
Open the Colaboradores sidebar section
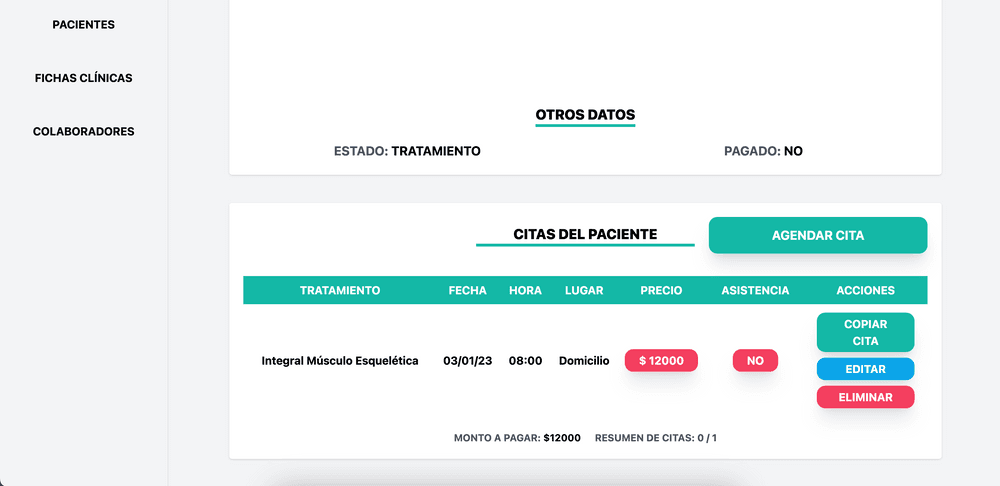tap(84, 131)
